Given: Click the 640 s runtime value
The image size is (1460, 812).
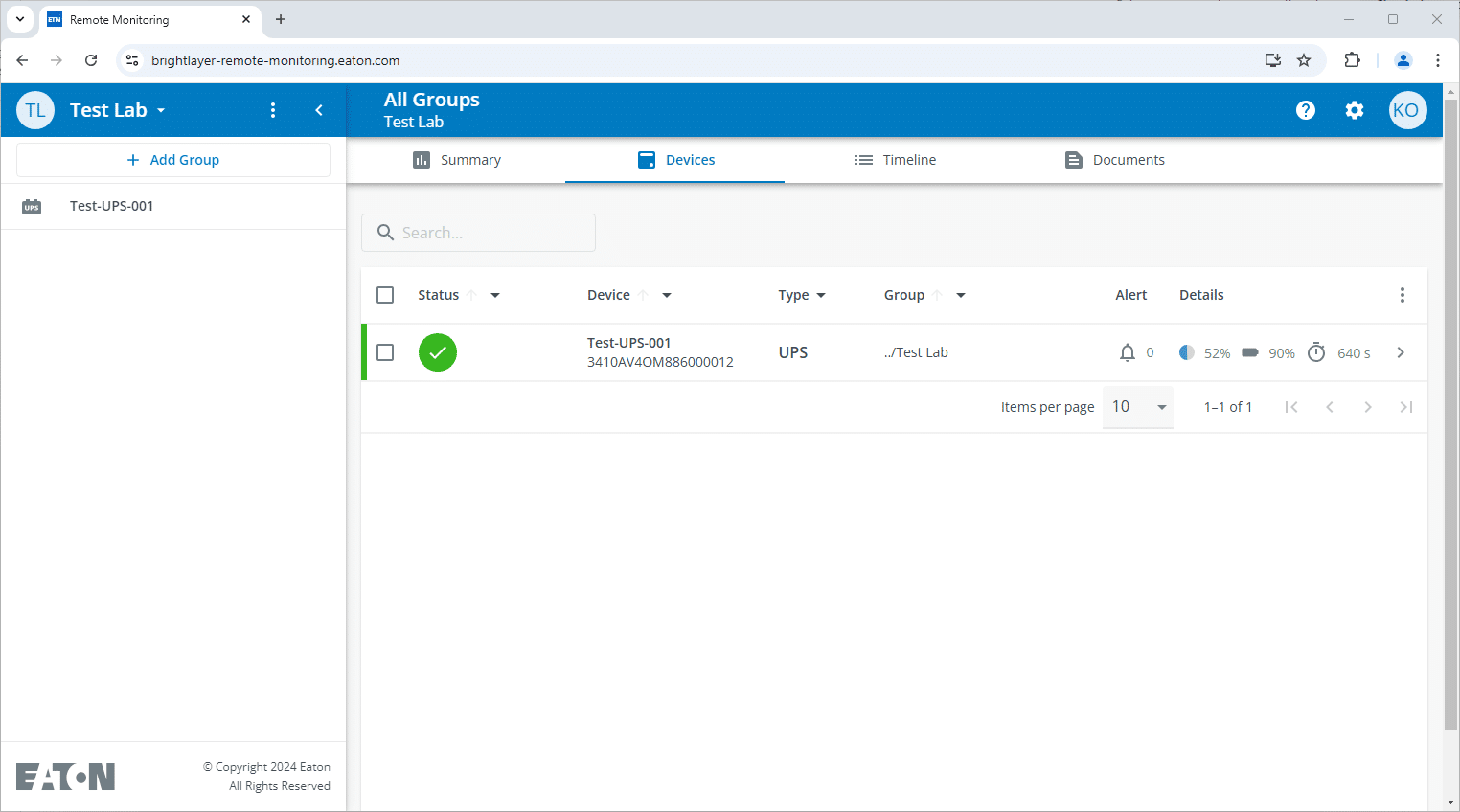Looking at the screenshot, I should point(1354,353).
